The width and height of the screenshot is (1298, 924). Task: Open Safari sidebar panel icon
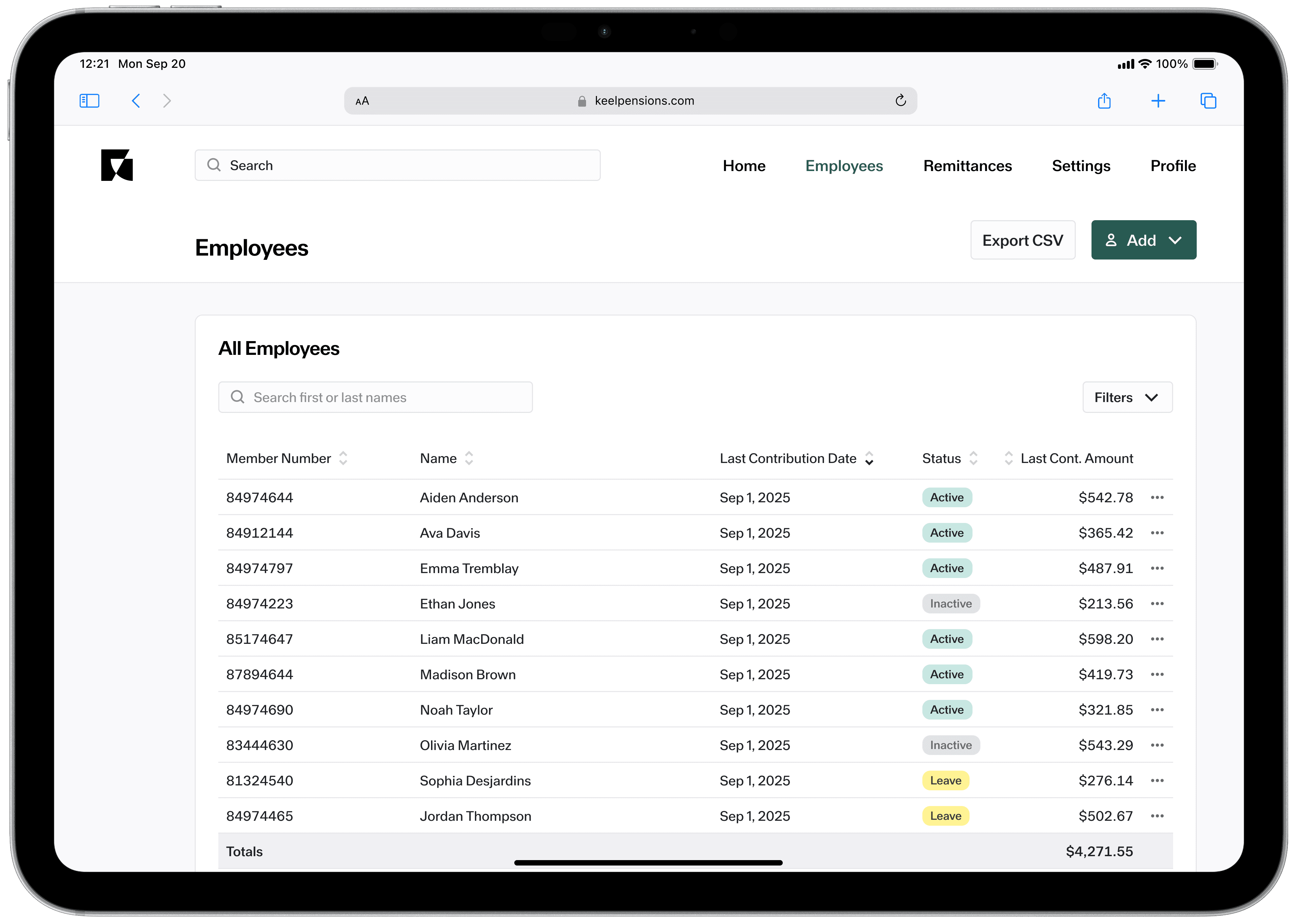(x=89, y=101)
